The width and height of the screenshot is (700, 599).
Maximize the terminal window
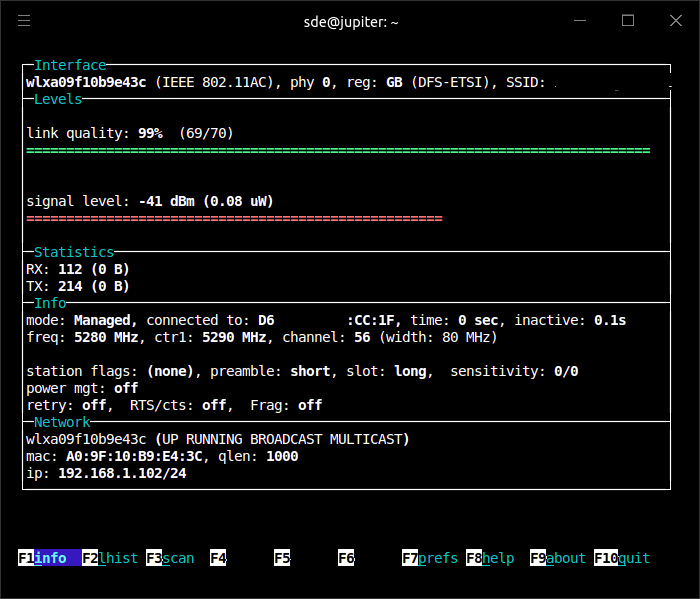point(628,21)
